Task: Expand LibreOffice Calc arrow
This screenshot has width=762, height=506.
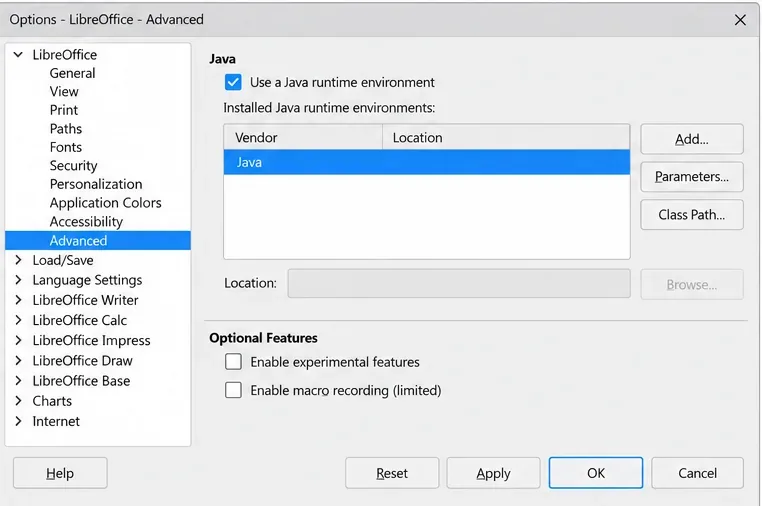Action: click(x=18, y=320)
